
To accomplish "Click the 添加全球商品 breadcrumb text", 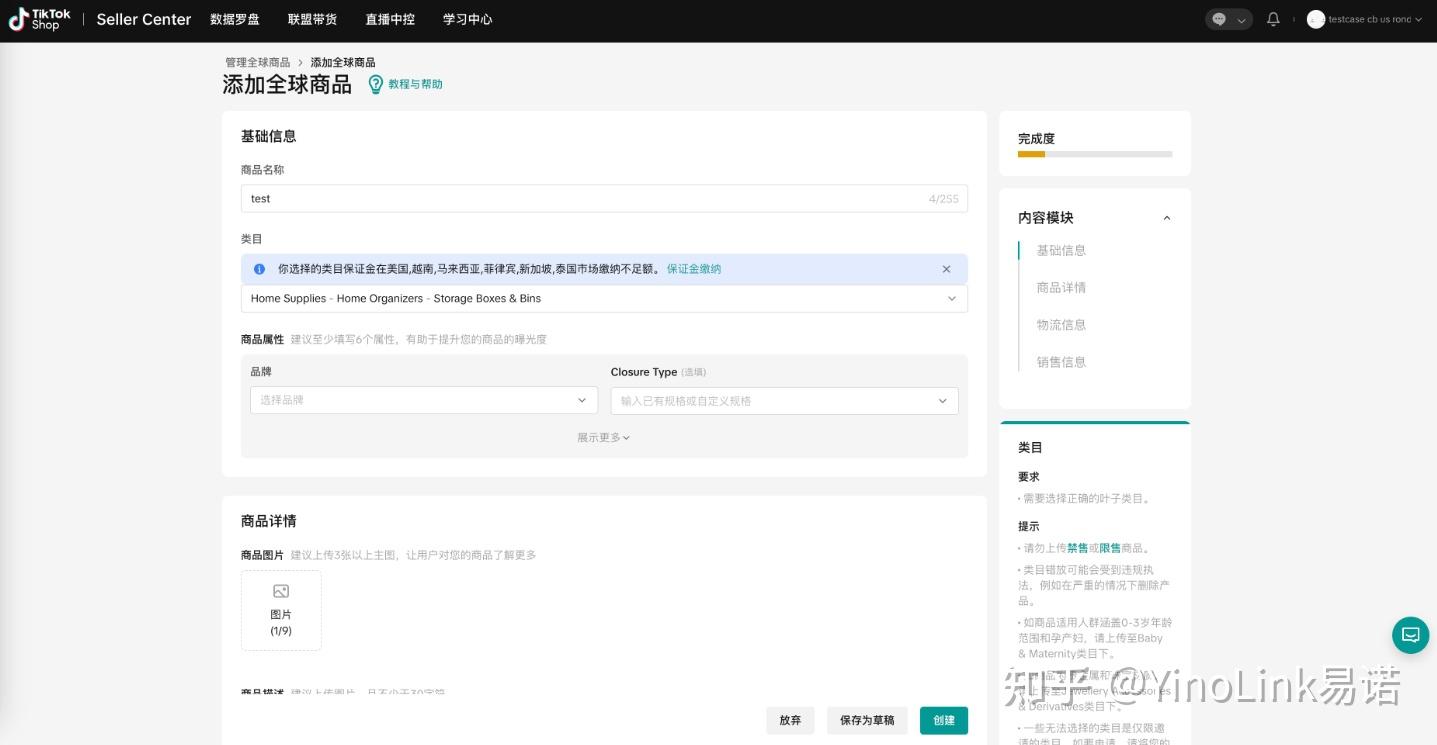I will pyautogui.click(x=343, y=62).
